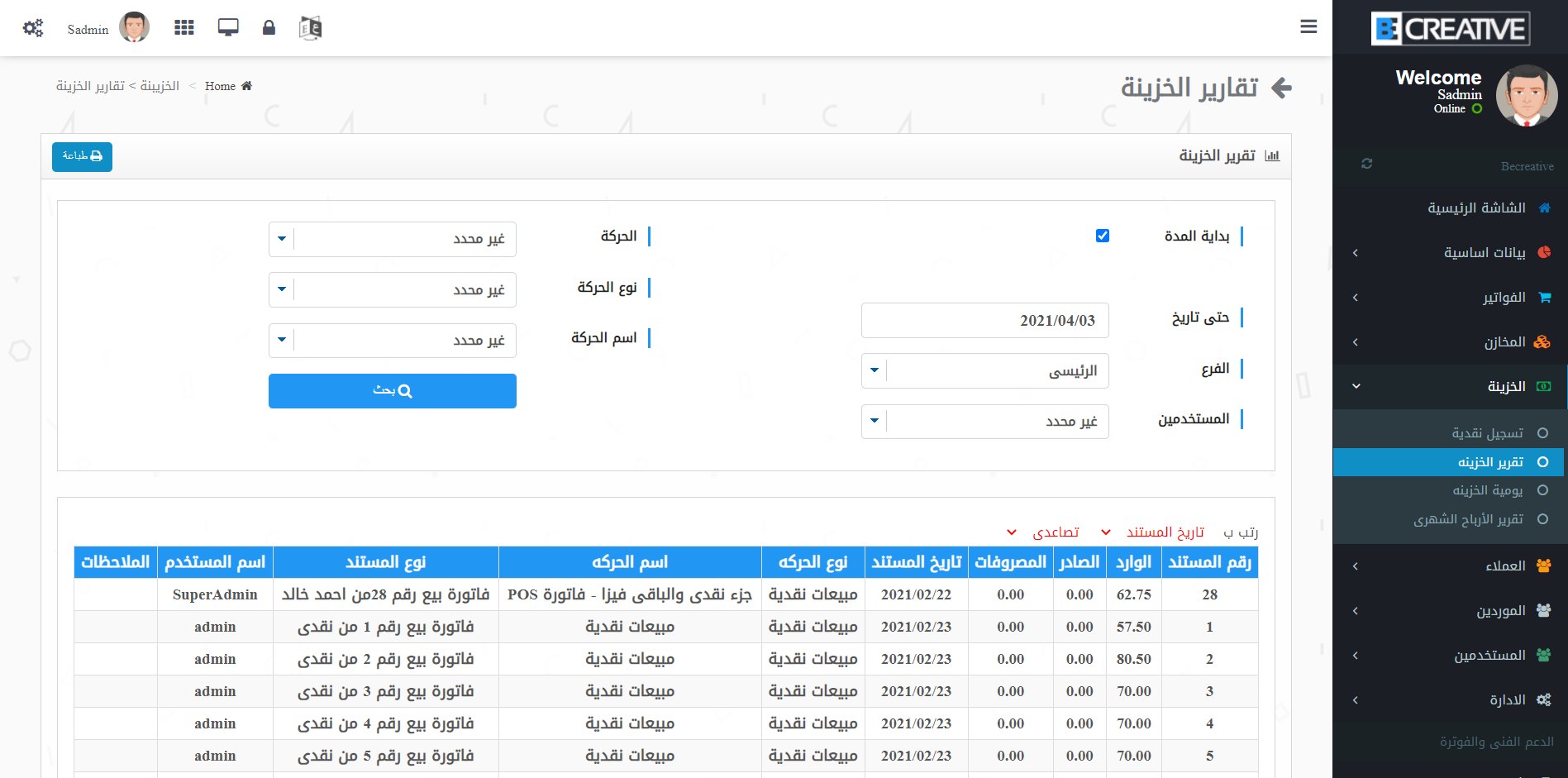Open the الفرع dropdown showing الرئيسى
1568x778 pixels.
tap(984, 371)
